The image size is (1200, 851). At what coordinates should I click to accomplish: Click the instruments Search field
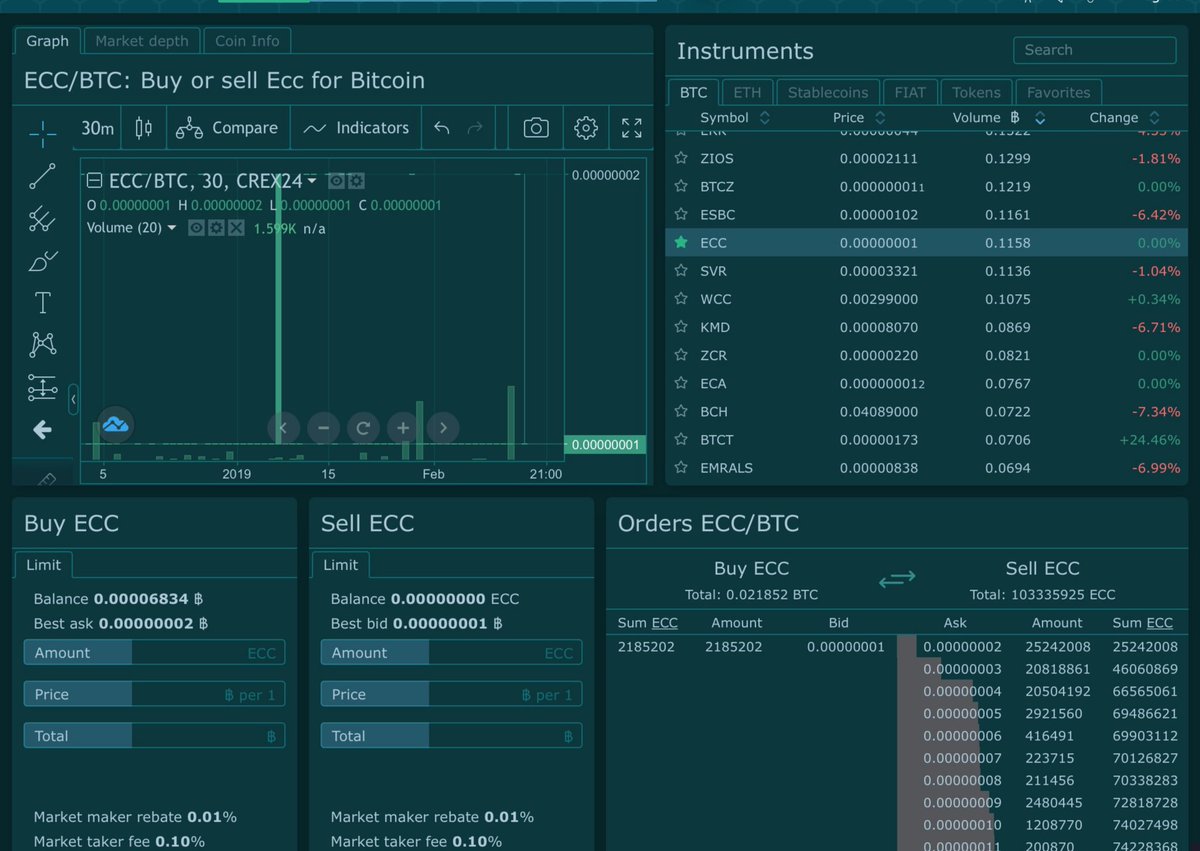(x=1094, y=50)
